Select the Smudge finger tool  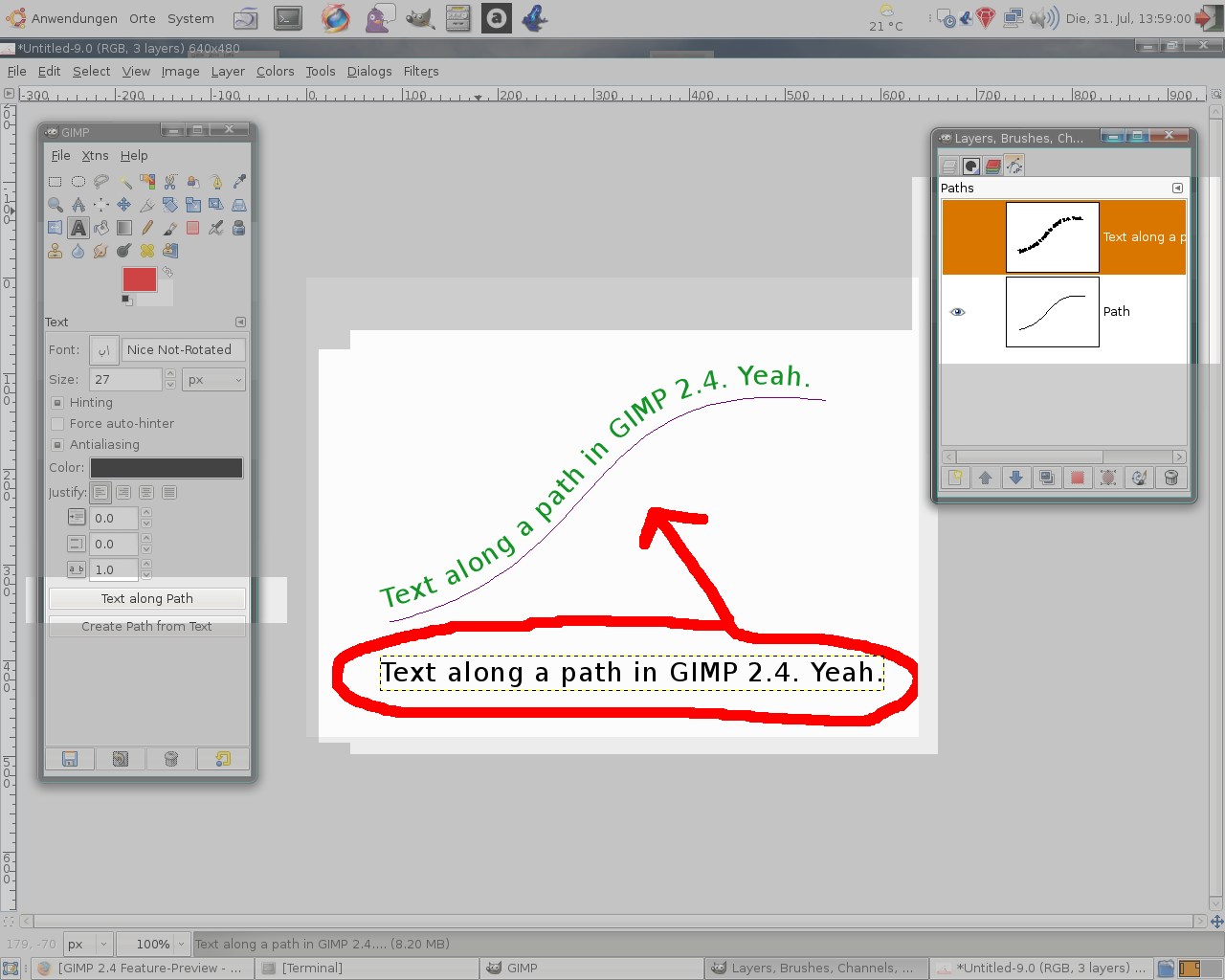(101, 250)
